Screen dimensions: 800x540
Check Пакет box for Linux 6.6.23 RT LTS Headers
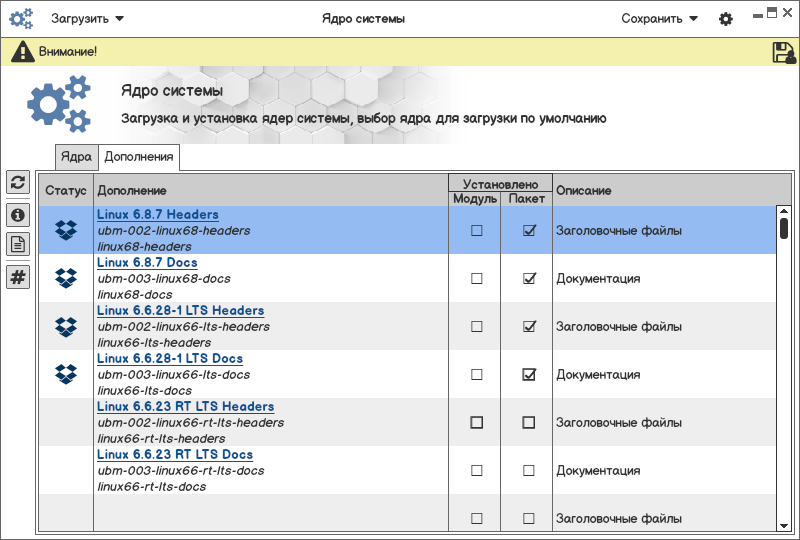529,422
